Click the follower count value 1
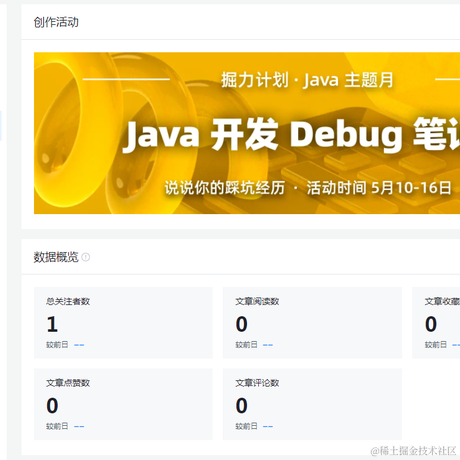The image size is (460, 460). tap(52, 324)
